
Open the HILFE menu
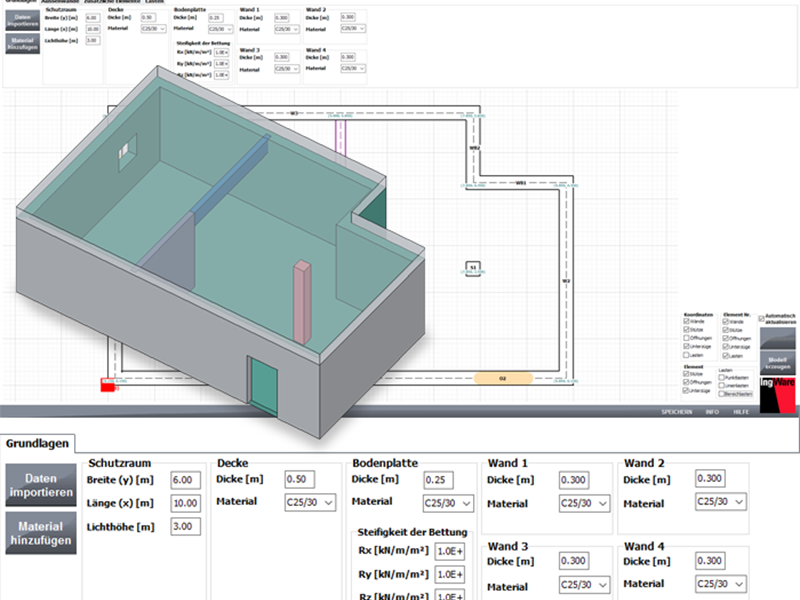point(741,412)
